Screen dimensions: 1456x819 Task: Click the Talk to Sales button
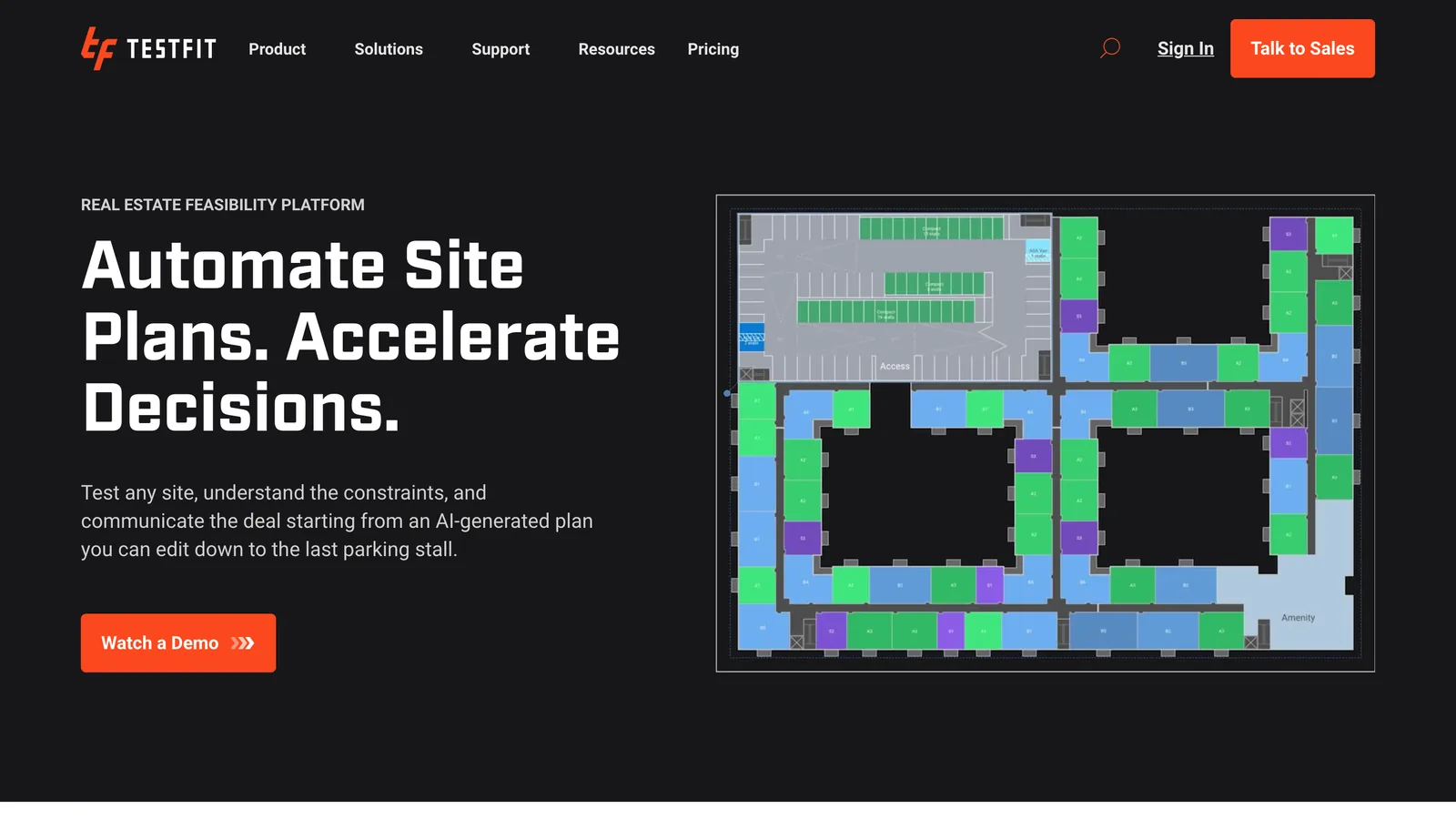pos(1302,48)
